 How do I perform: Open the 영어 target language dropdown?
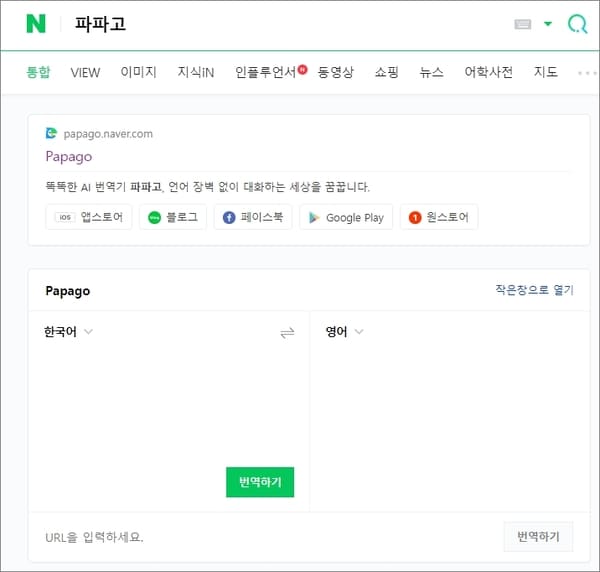point(344,331)
